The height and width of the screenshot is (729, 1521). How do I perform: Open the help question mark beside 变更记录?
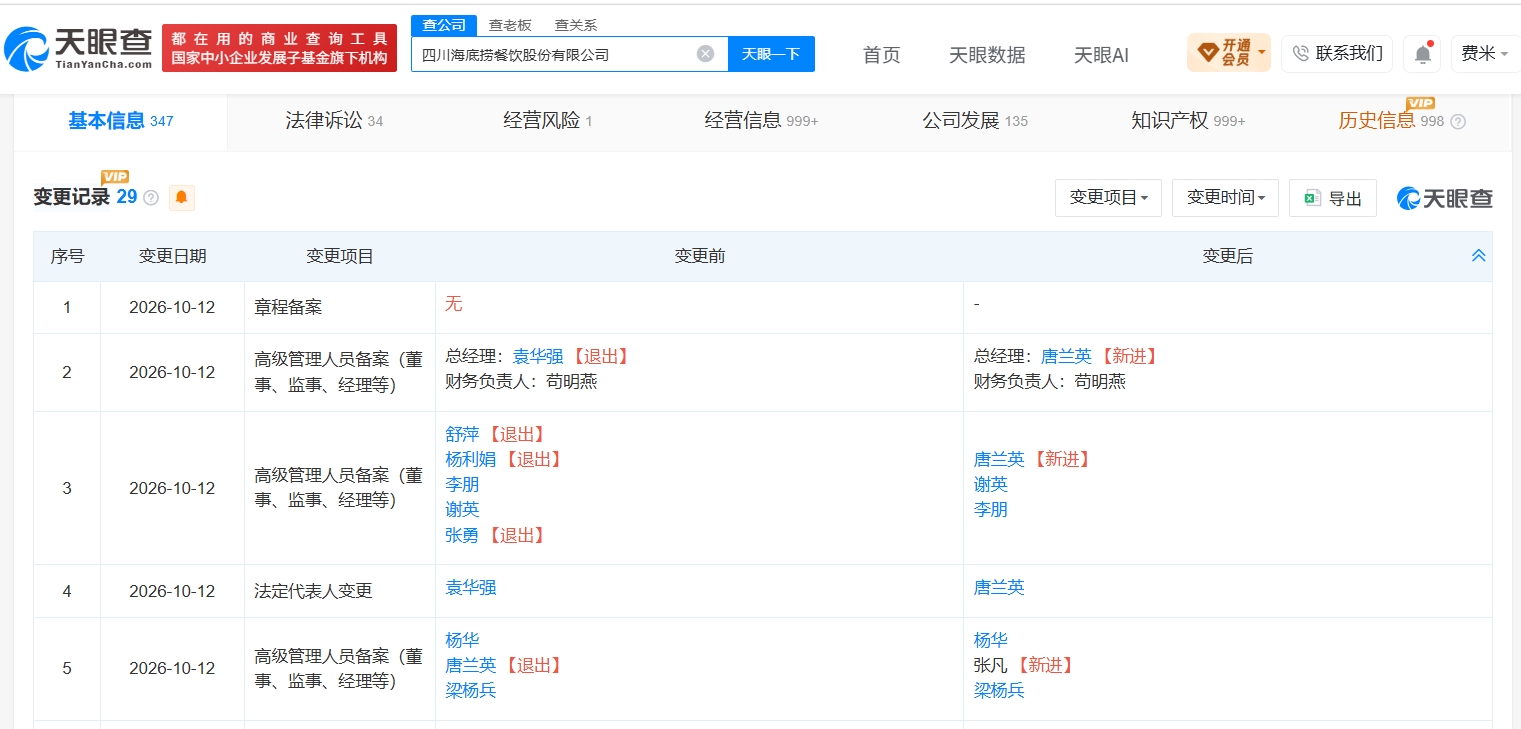(x=151, y=198)
